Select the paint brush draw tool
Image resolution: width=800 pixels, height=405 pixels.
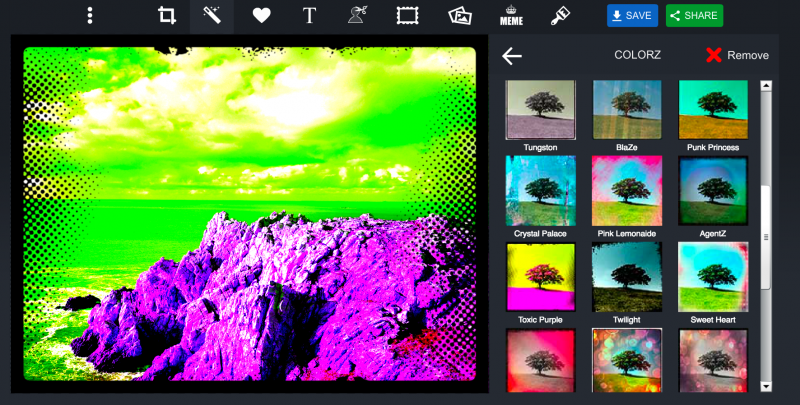[561, 16]
